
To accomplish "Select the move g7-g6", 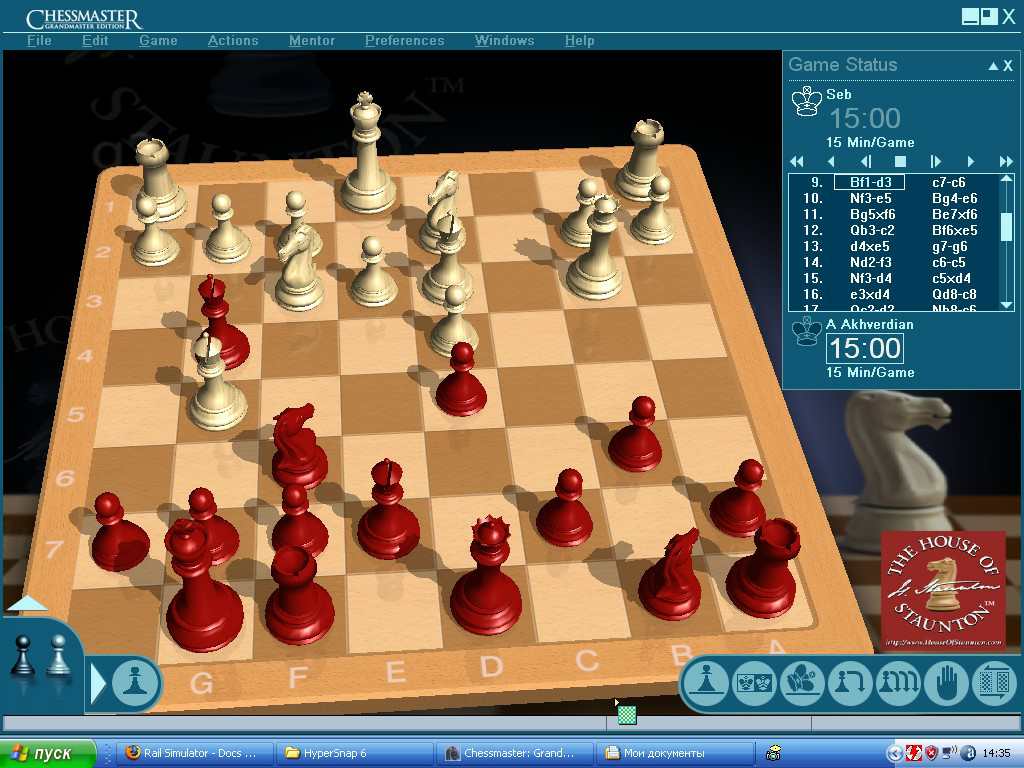I will click(950, 246).
